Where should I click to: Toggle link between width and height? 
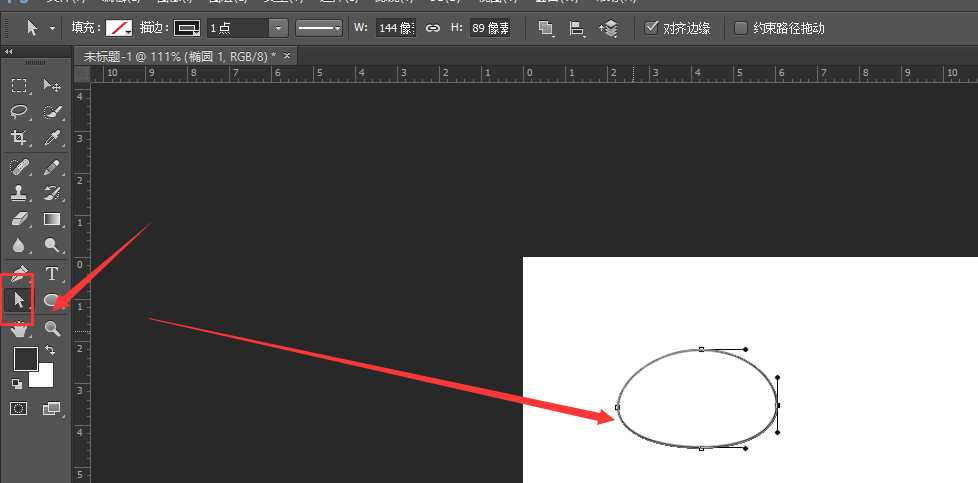click(x=432, y=28)
